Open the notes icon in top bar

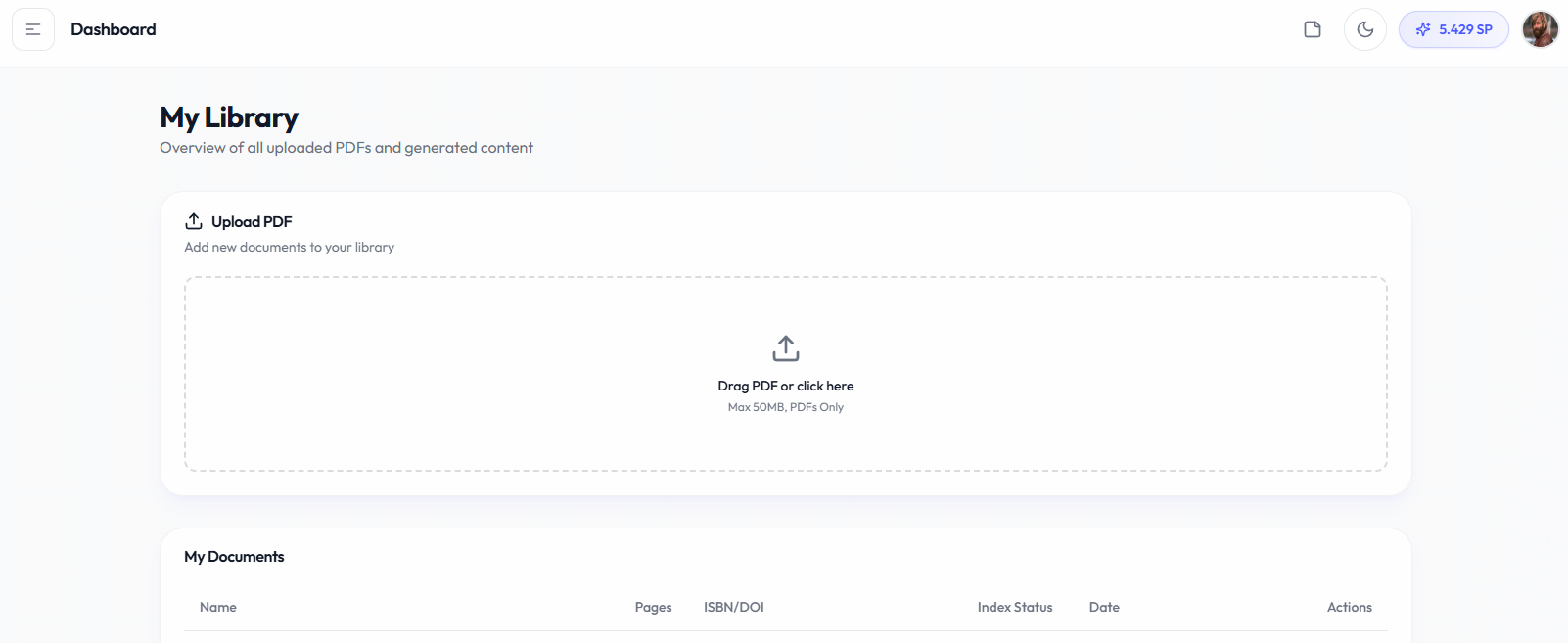1313,29
